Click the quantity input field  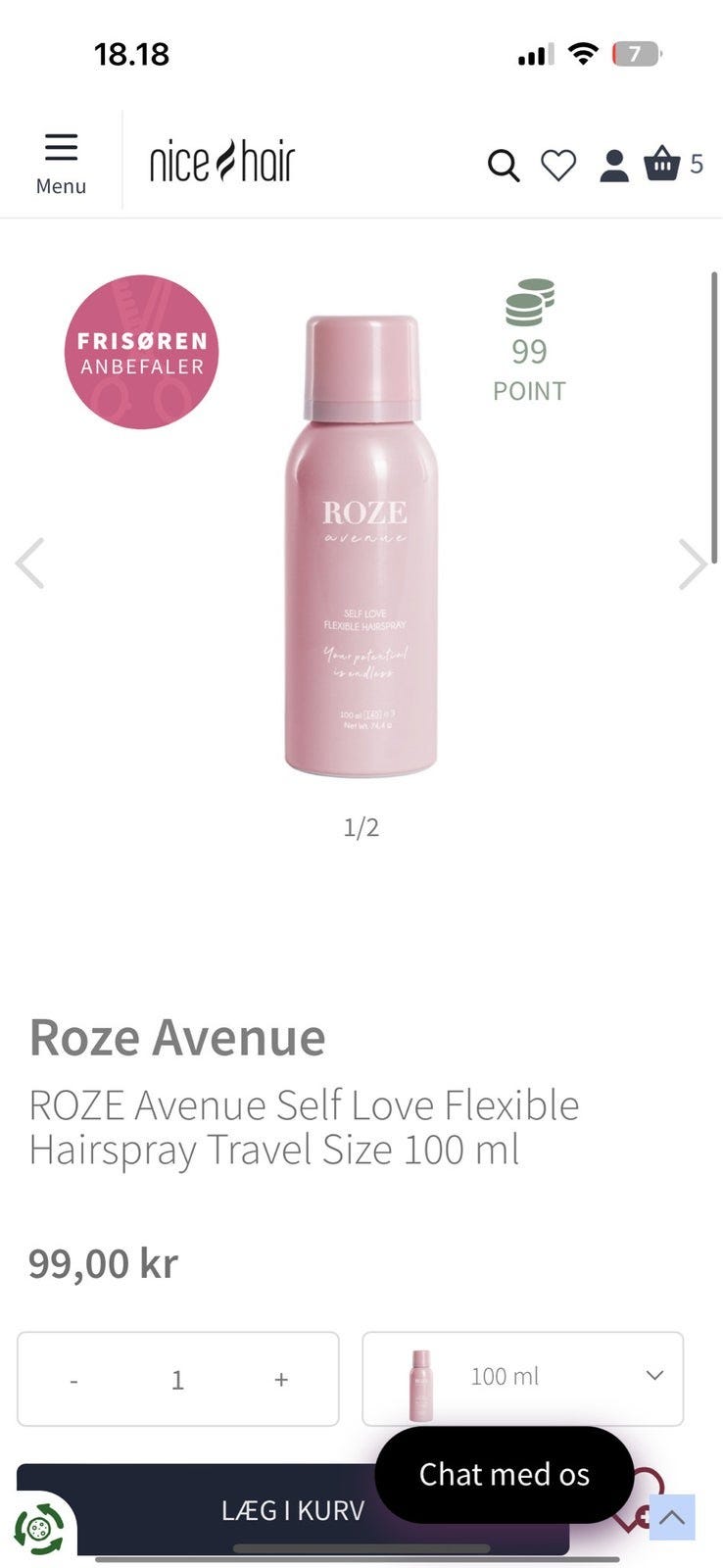(177, 1380)
